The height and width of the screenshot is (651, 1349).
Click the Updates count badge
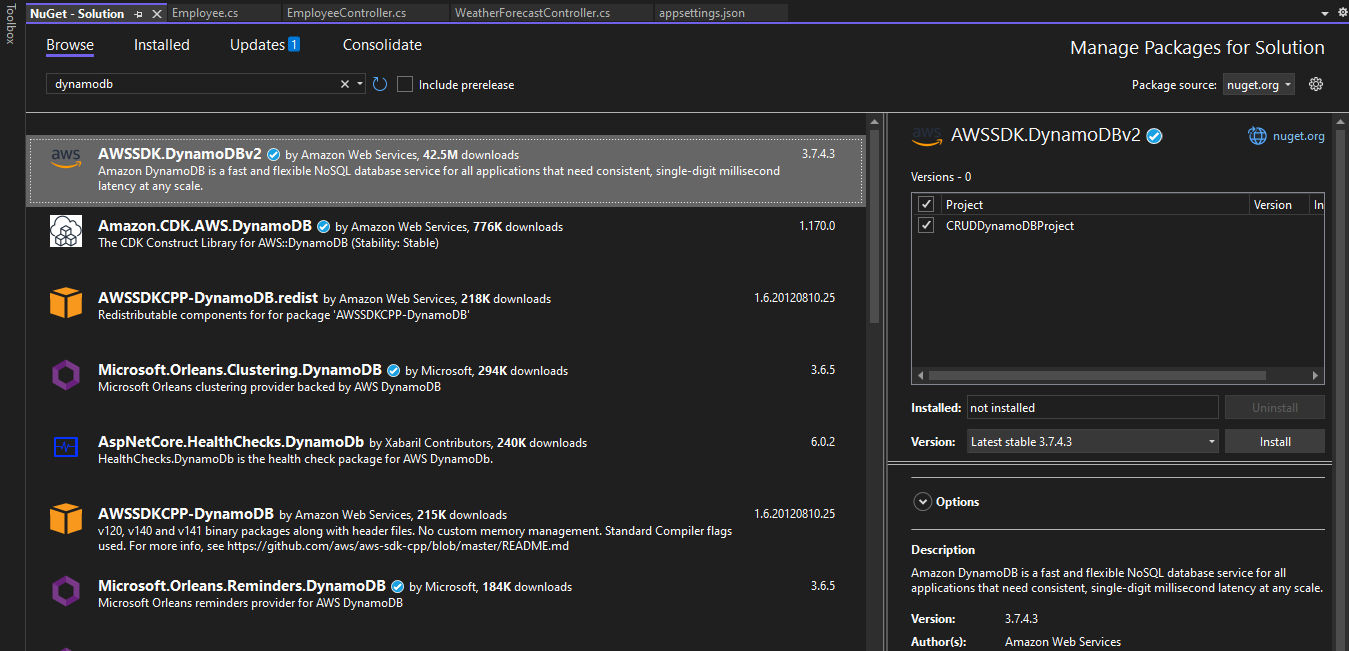[294, 44]
